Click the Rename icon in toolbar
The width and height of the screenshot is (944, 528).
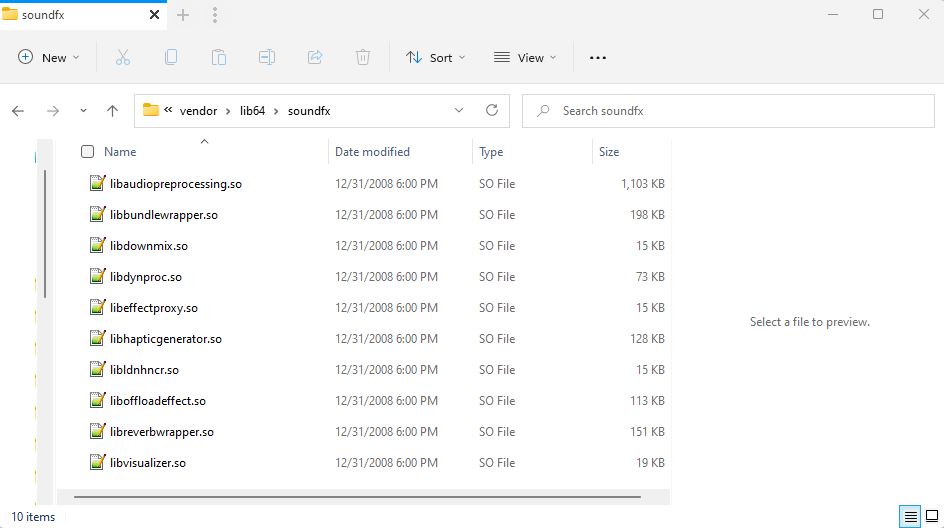coord(267,57)
